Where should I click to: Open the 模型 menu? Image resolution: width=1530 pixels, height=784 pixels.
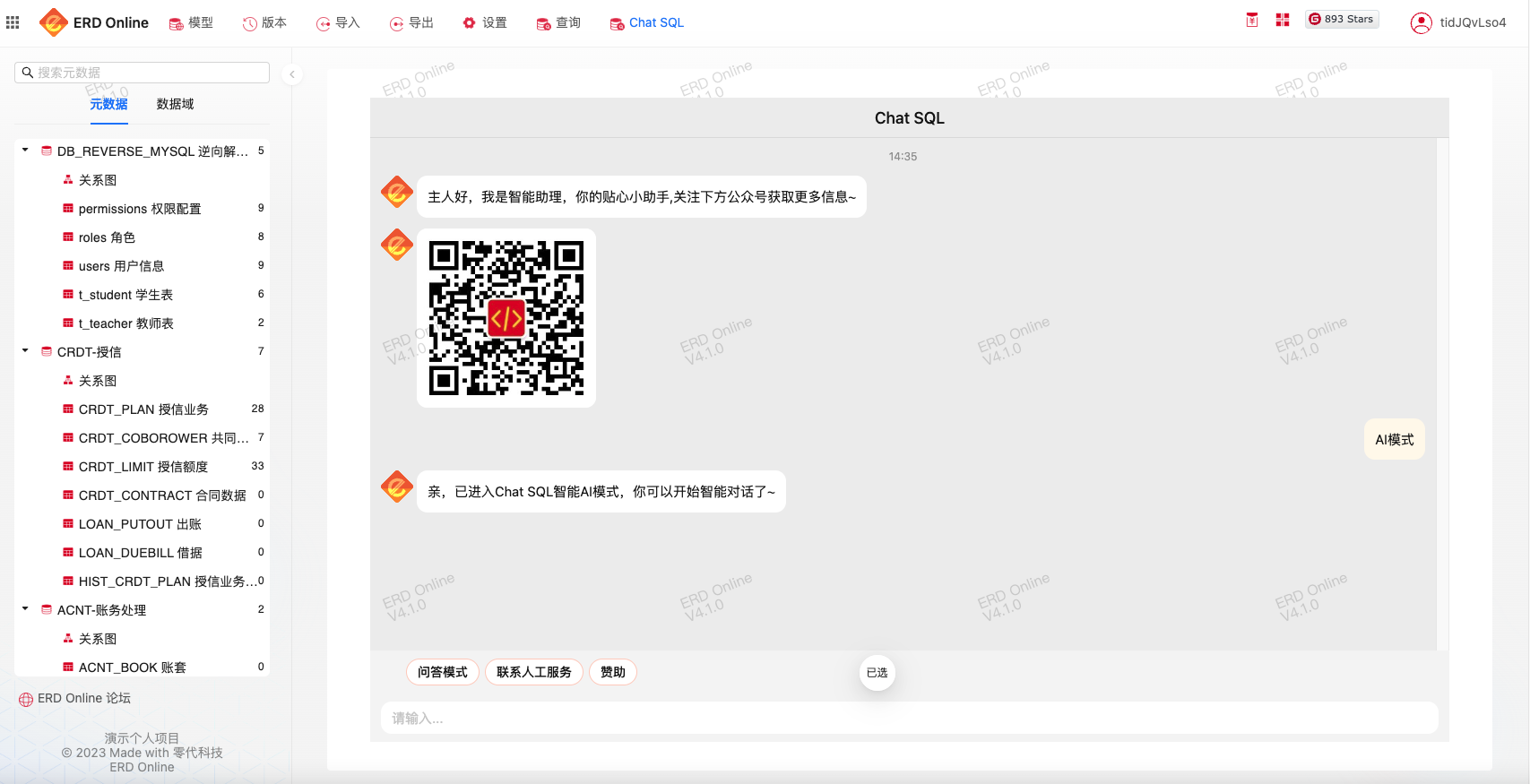click(x=191, y=22)
